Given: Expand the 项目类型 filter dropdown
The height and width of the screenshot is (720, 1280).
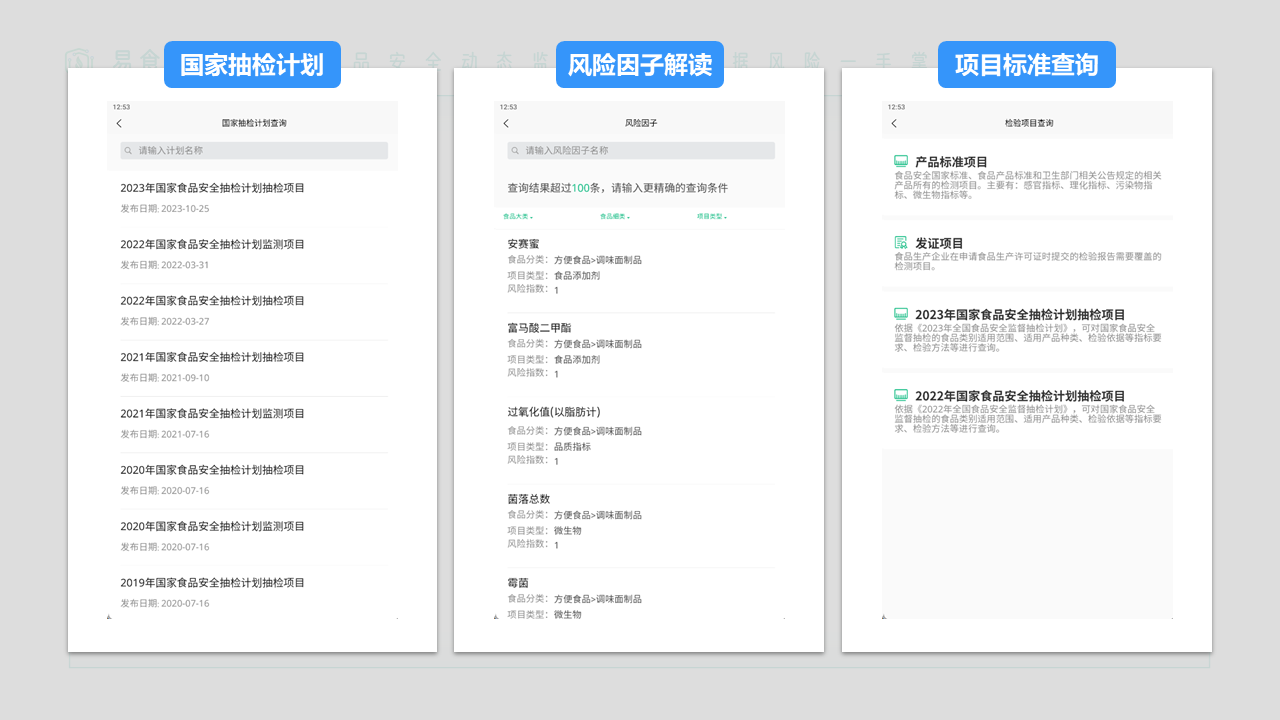Looking at the screenshot, I should pos(712,216).
